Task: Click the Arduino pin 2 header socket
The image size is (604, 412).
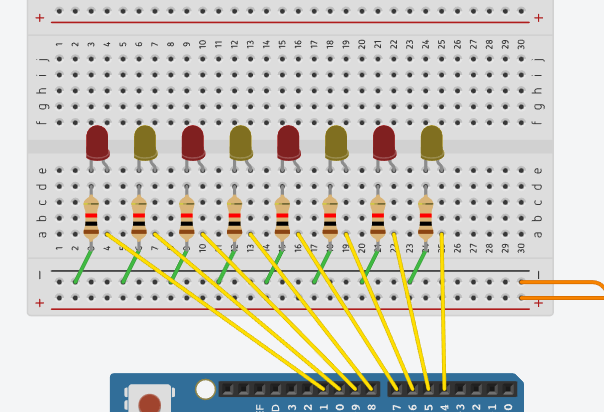Action: (476, 390)
